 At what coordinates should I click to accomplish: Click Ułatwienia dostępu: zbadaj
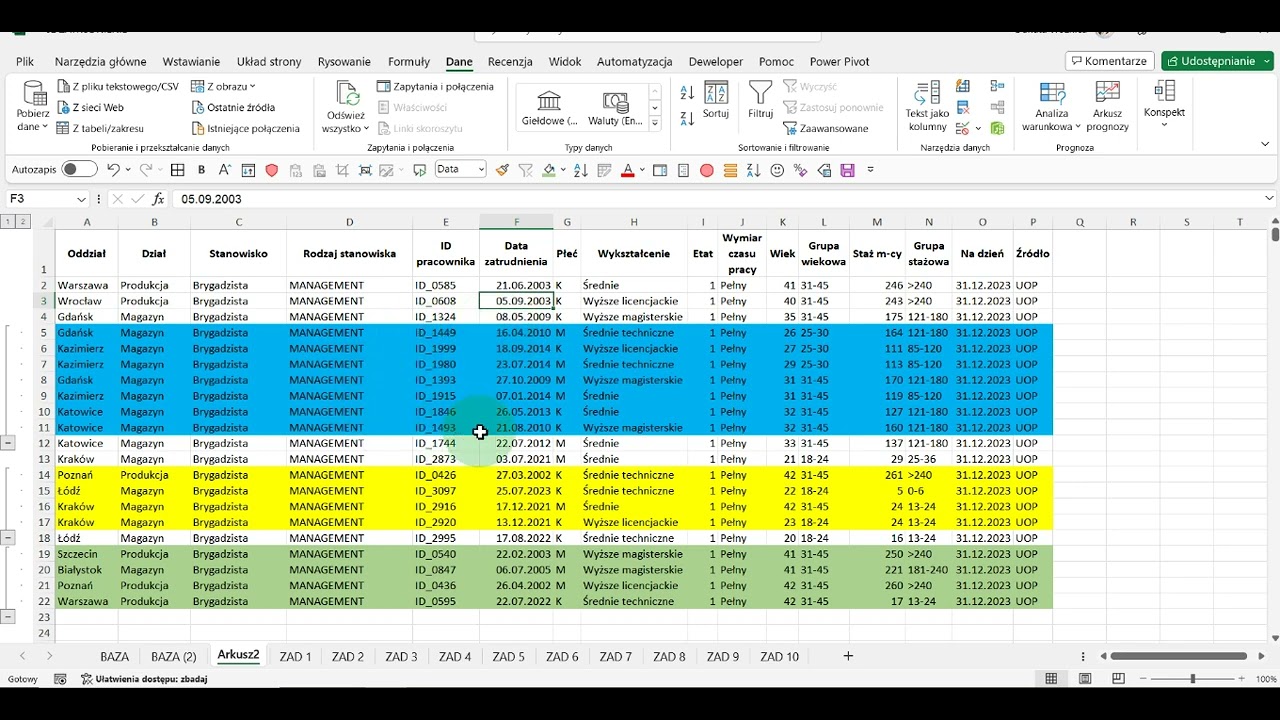(145, 679)
